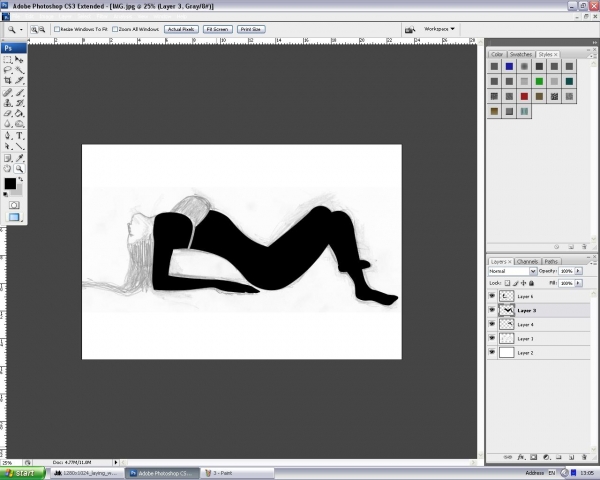Select the Slice tool
This screenshot has width=600, height=480.
point(19,80)
